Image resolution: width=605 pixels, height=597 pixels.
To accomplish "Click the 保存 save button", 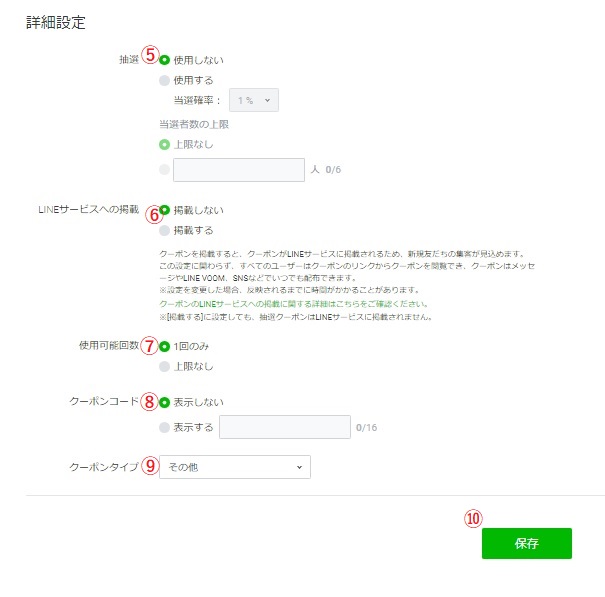I will click(527, 543).
